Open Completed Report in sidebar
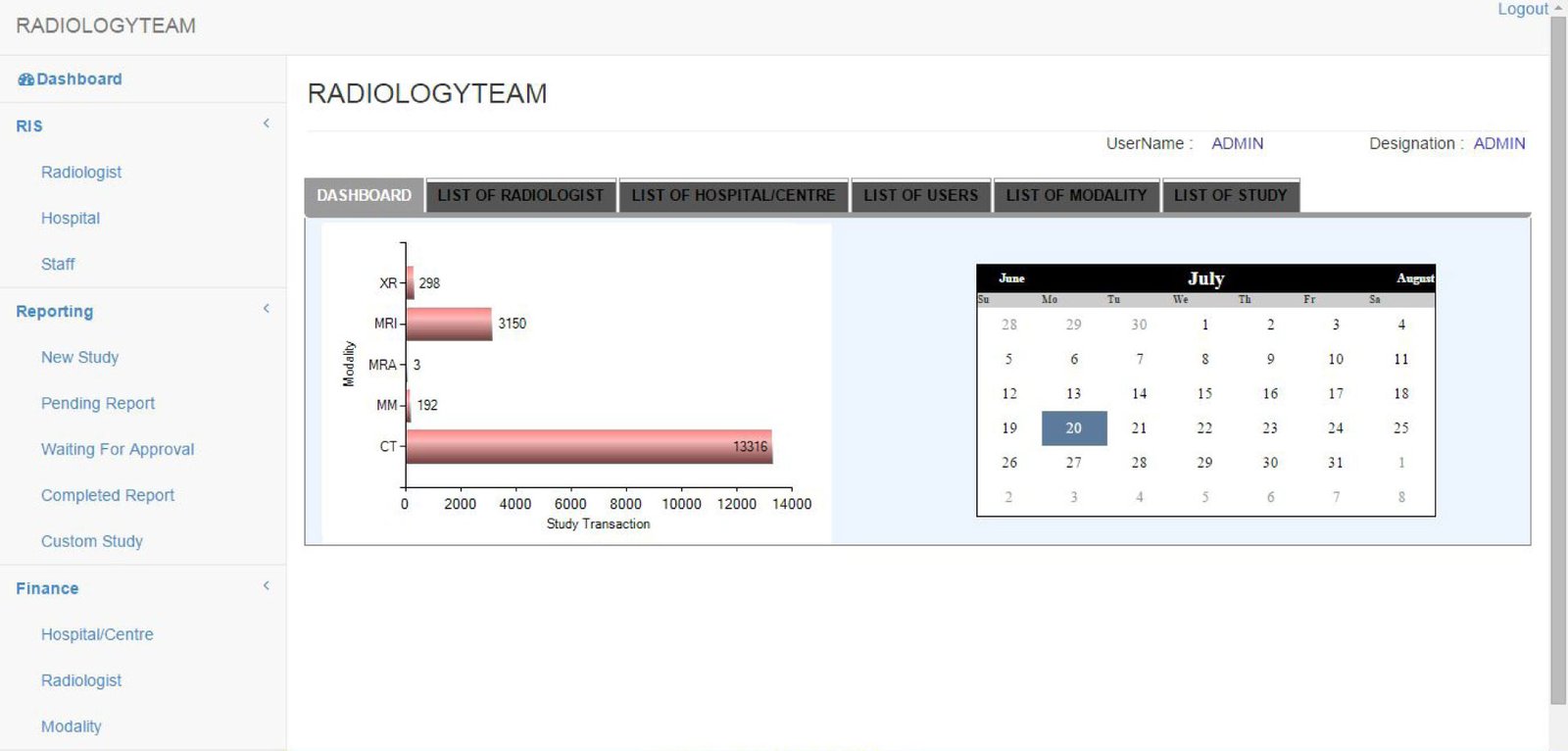 click(x=108, y=495)
